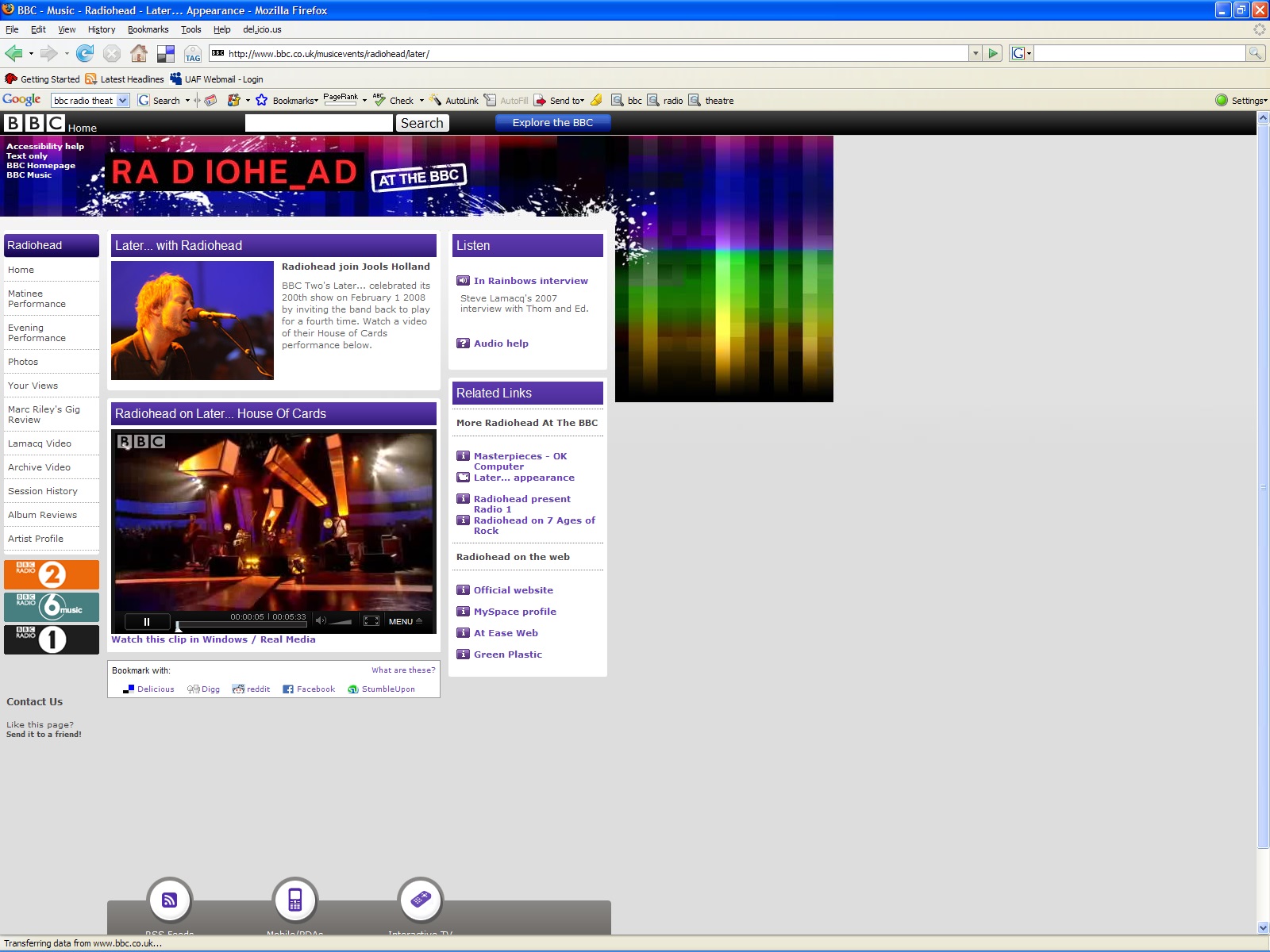This screenshot has width=1270, height=952.
Task: Pause the House Of Cards video
Action: click(147, 622)
